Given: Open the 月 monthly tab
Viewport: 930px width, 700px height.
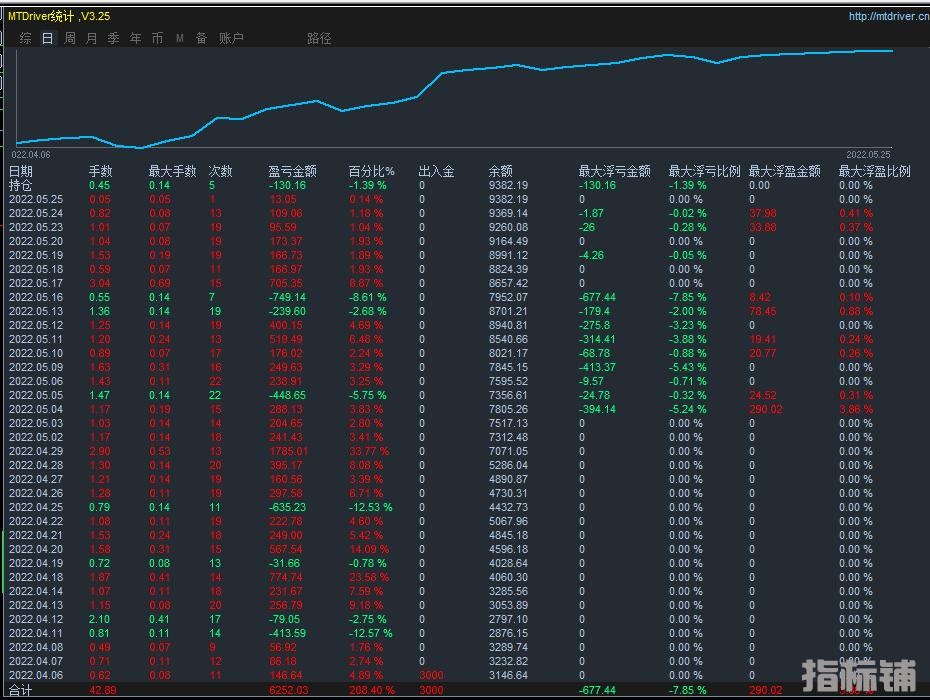Looking at the screenshot, I should click(x=91, y=39).
